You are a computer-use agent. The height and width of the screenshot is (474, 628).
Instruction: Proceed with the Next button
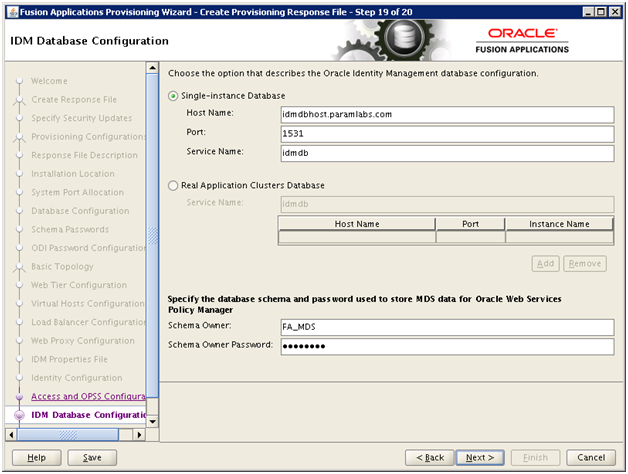click(x=480, y=457)
